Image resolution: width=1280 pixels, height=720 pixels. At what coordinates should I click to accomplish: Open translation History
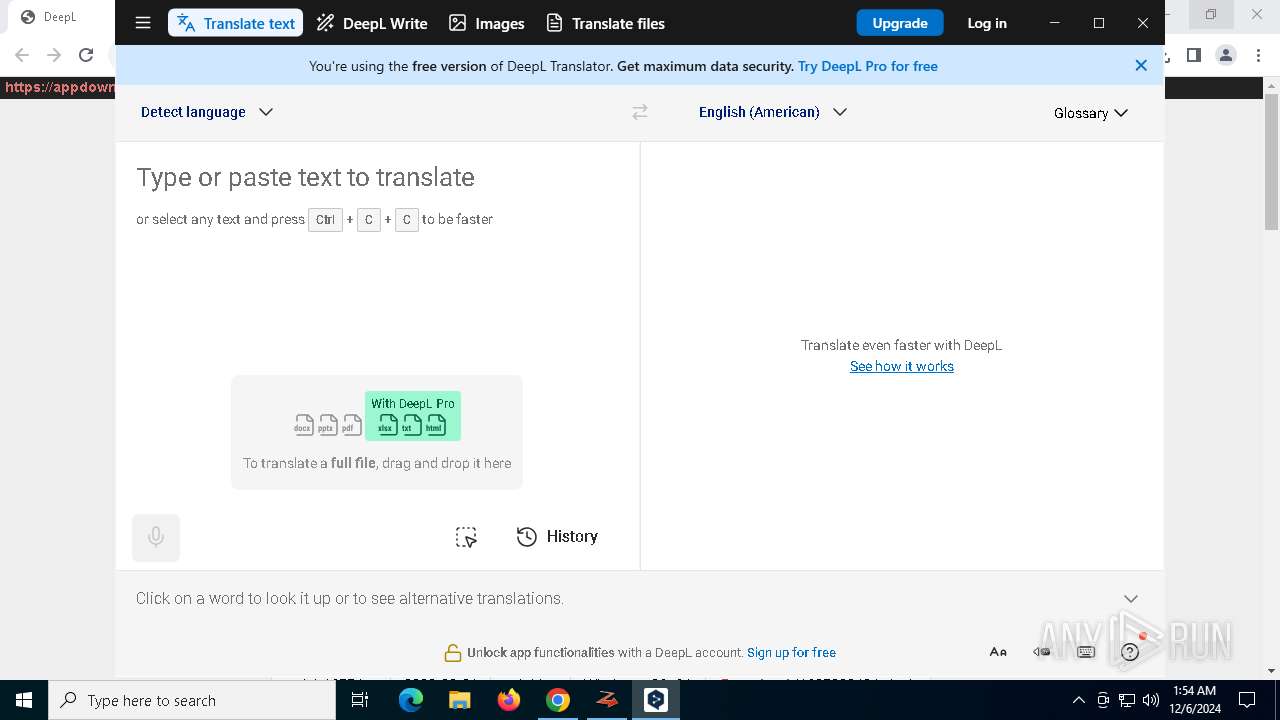tap(557, 537)
